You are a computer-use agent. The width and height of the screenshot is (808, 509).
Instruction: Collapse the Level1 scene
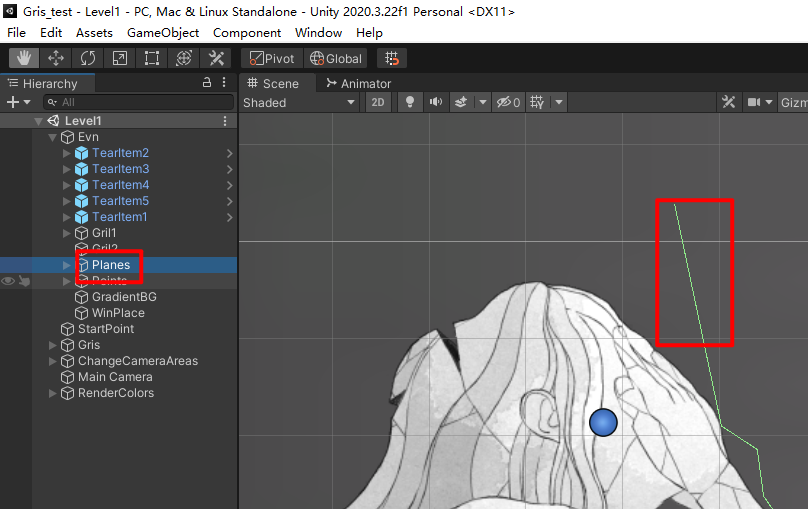coord(38,121)
